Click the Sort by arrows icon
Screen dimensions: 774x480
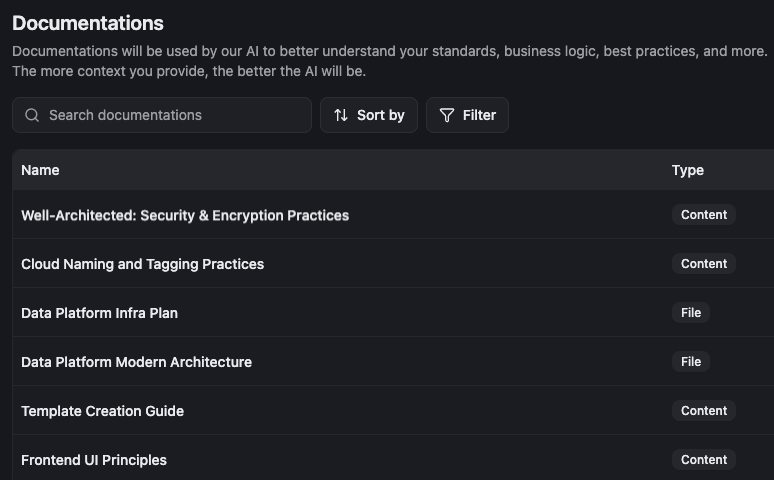341,115
